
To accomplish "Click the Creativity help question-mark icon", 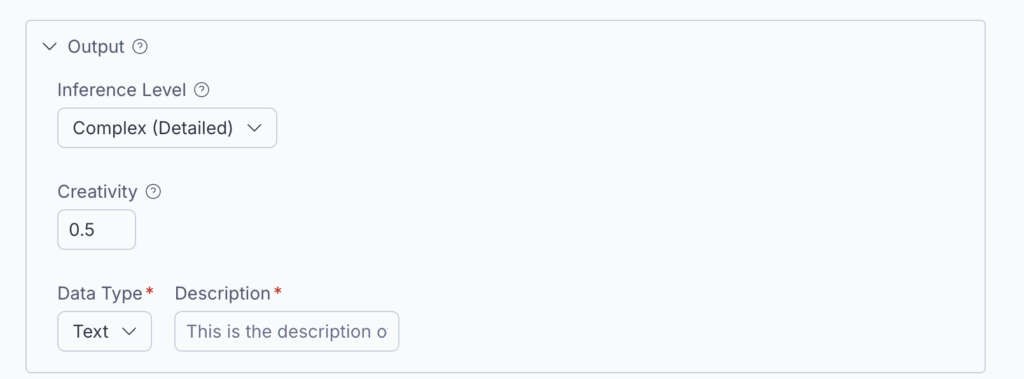I will tap(153, 192).
